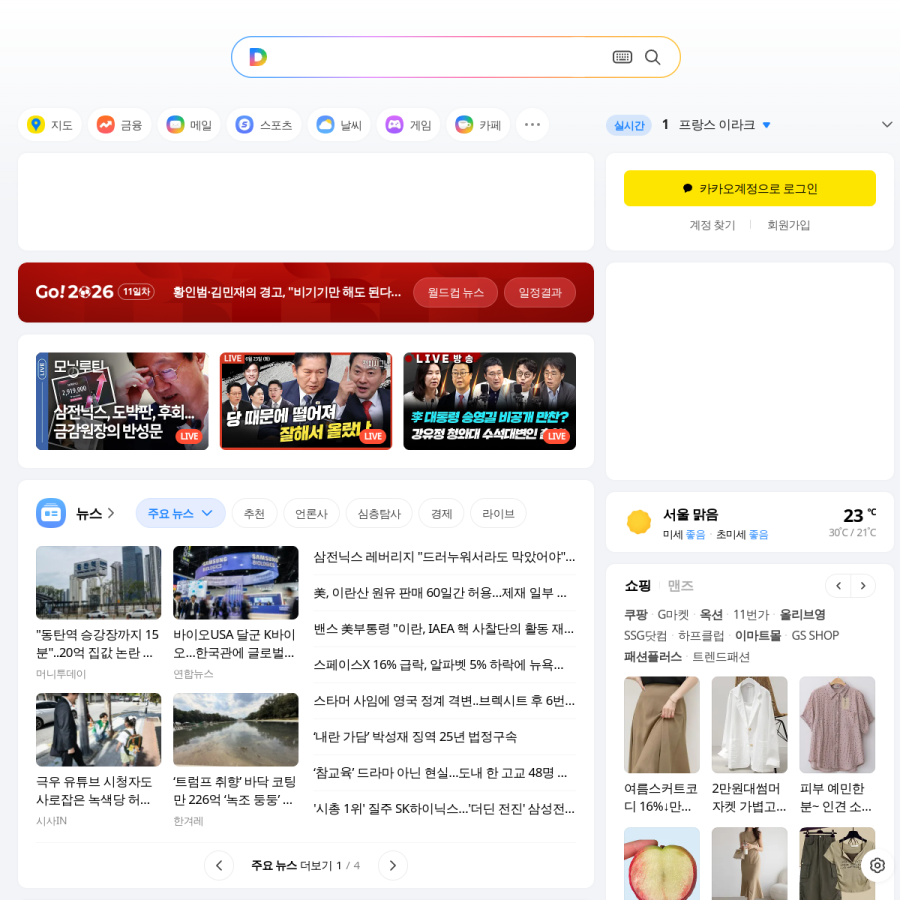This screenshot has height=900, width=900.
Task: Go to previous shopping page arrow
Action: click(839, 585)
